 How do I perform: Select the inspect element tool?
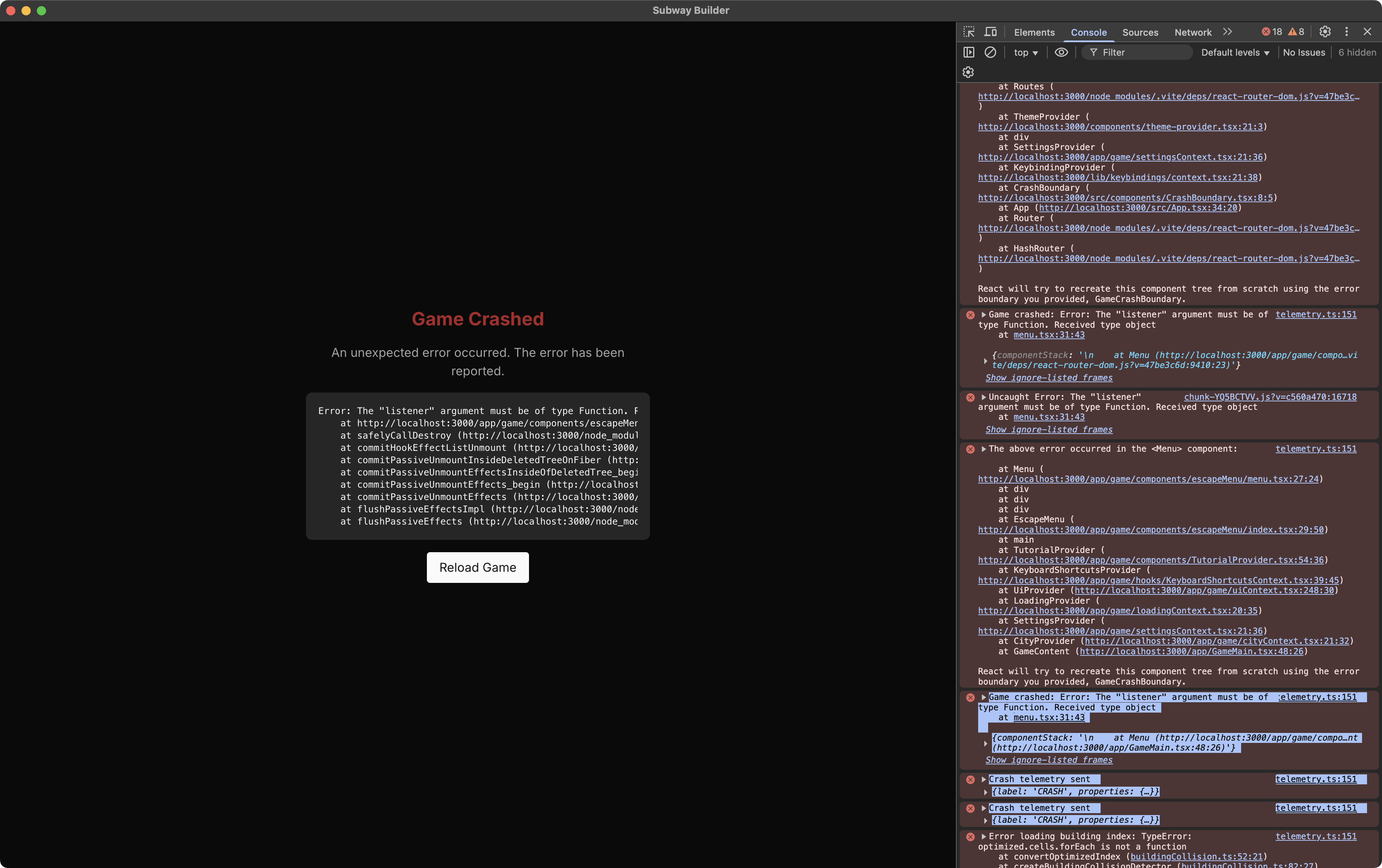coord(968,32)
